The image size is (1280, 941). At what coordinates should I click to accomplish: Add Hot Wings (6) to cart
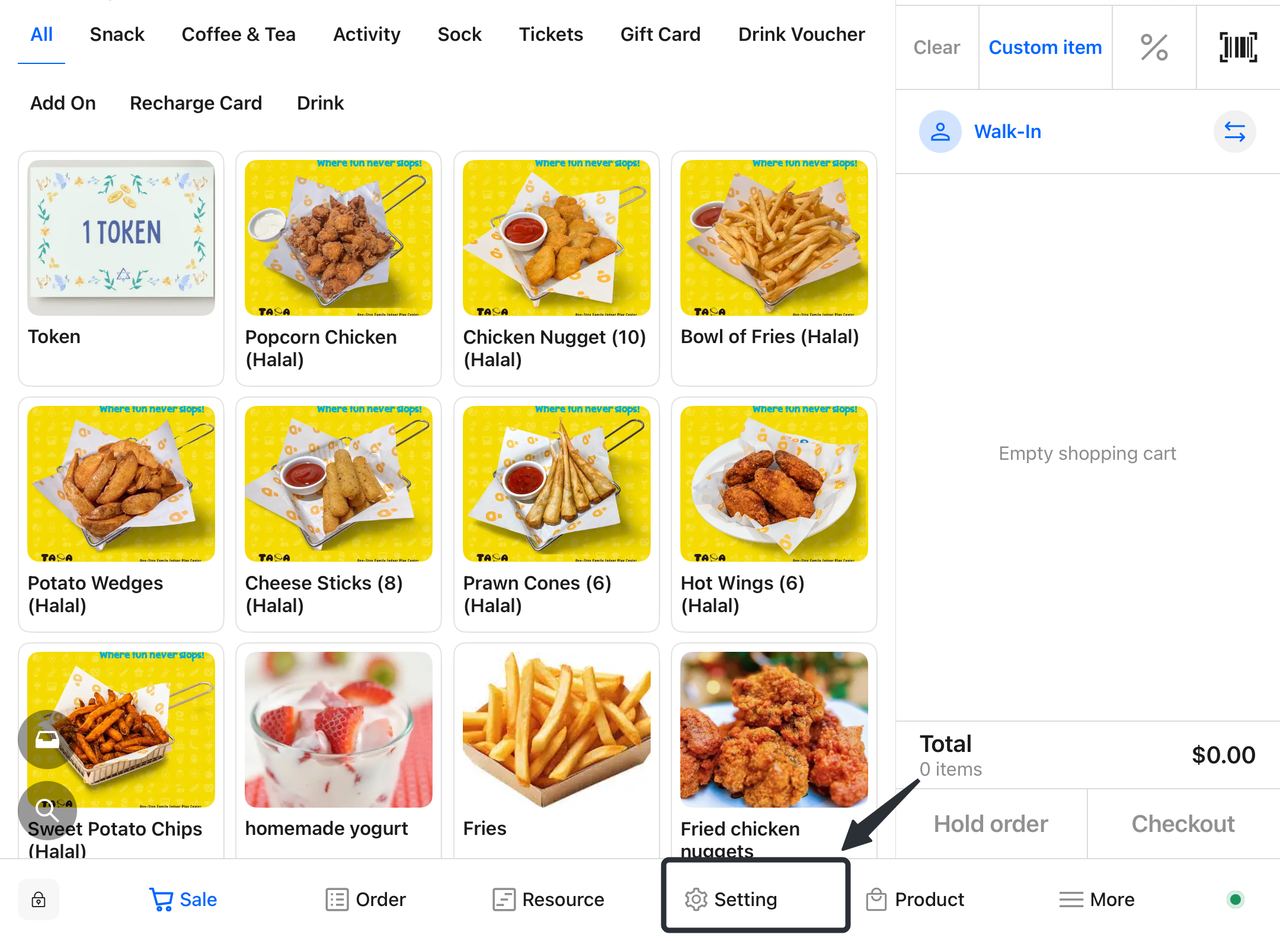point(774,513)
